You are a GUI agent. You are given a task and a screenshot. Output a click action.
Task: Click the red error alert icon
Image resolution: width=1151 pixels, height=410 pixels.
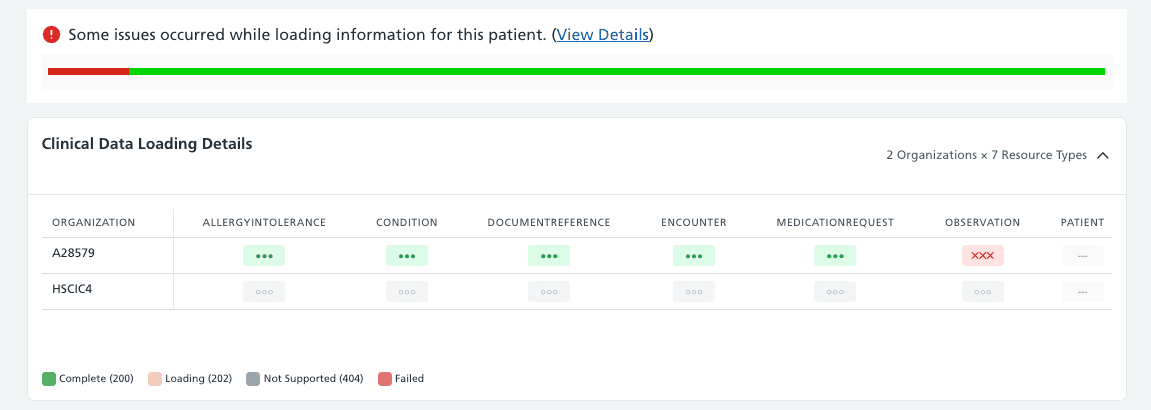pos(51,35)
